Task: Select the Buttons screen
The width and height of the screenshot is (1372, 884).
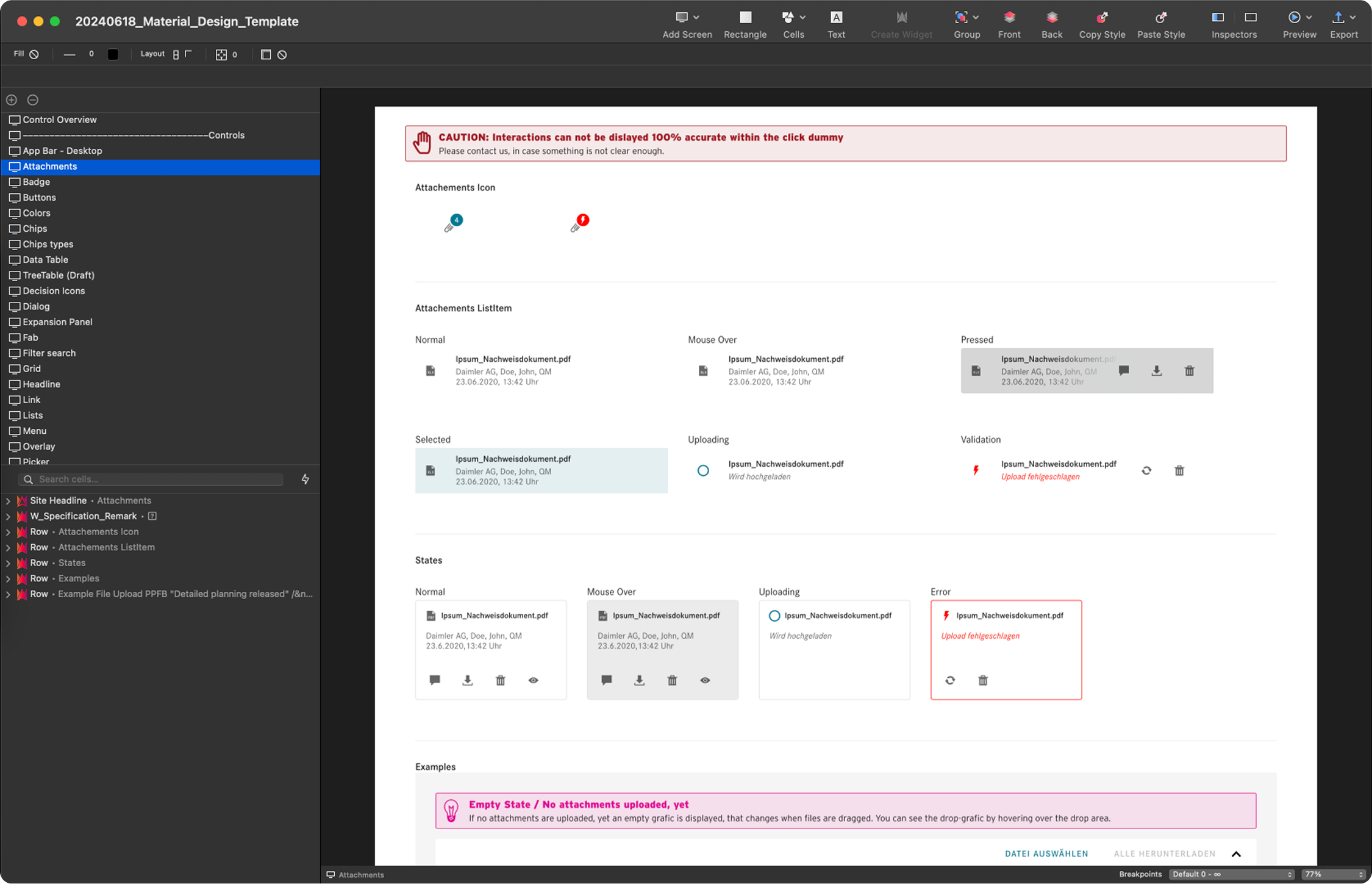Action: pos(161,198)
